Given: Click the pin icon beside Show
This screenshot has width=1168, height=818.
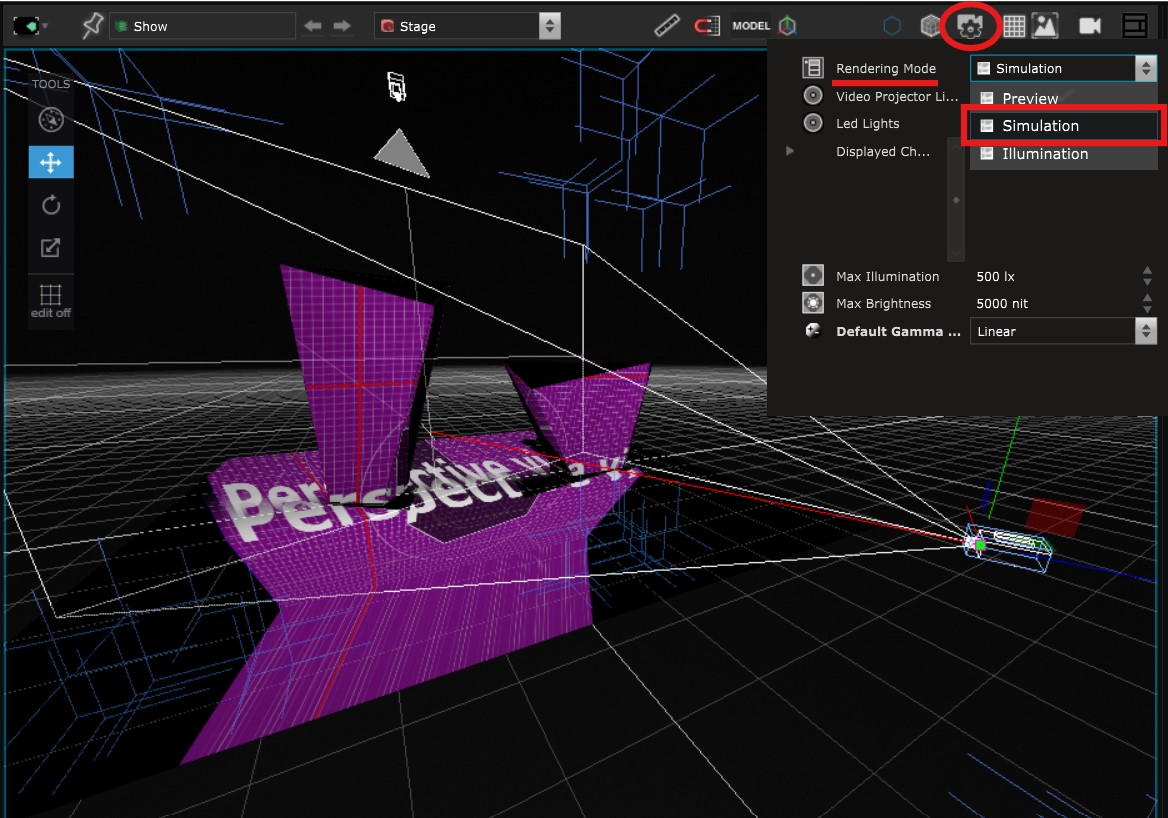Looking at the screenshot, I should click(92, 26).
